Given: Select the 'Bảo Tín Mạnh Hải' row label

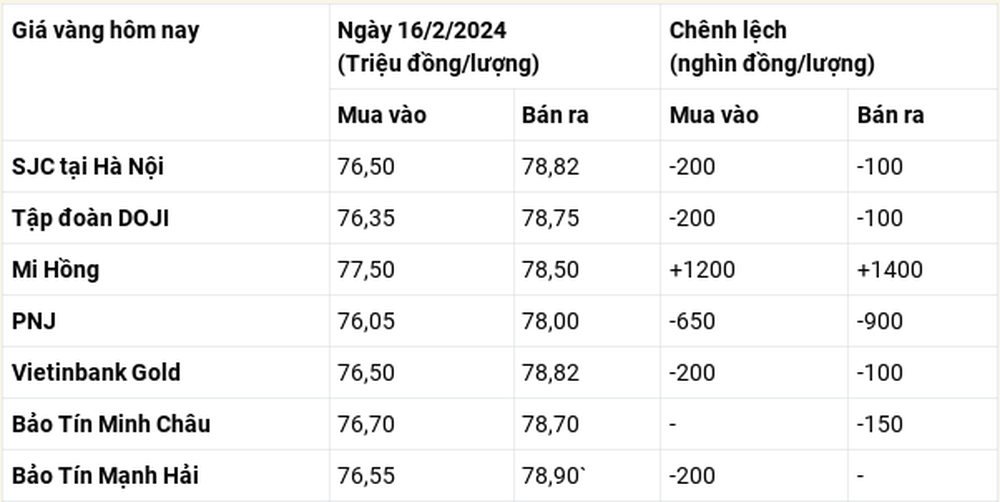Looking at the screenshot, I should [x=105, y=476].
